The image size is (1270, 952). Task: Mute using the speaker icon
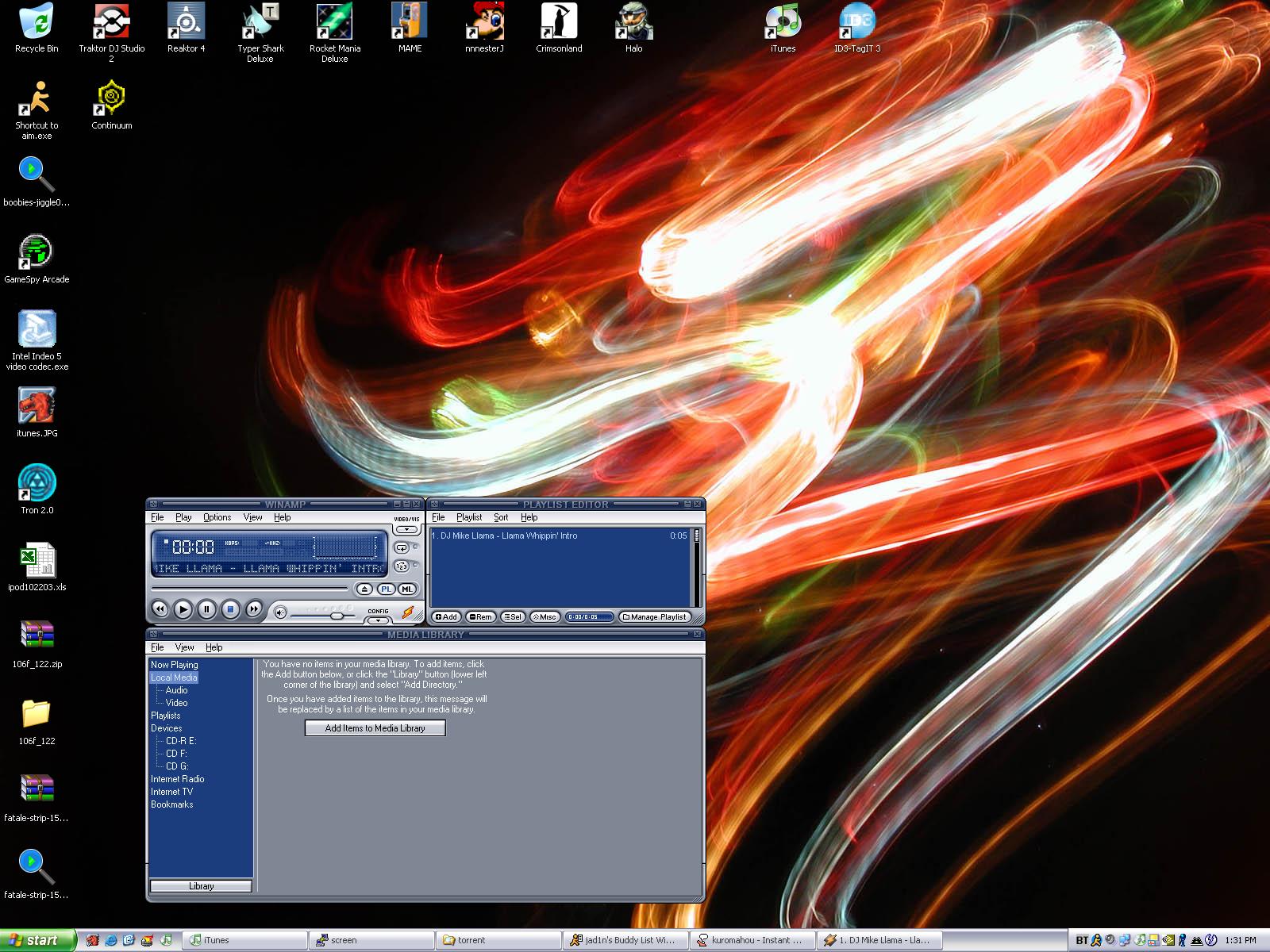pyautogui.click(x=280, y=612)
